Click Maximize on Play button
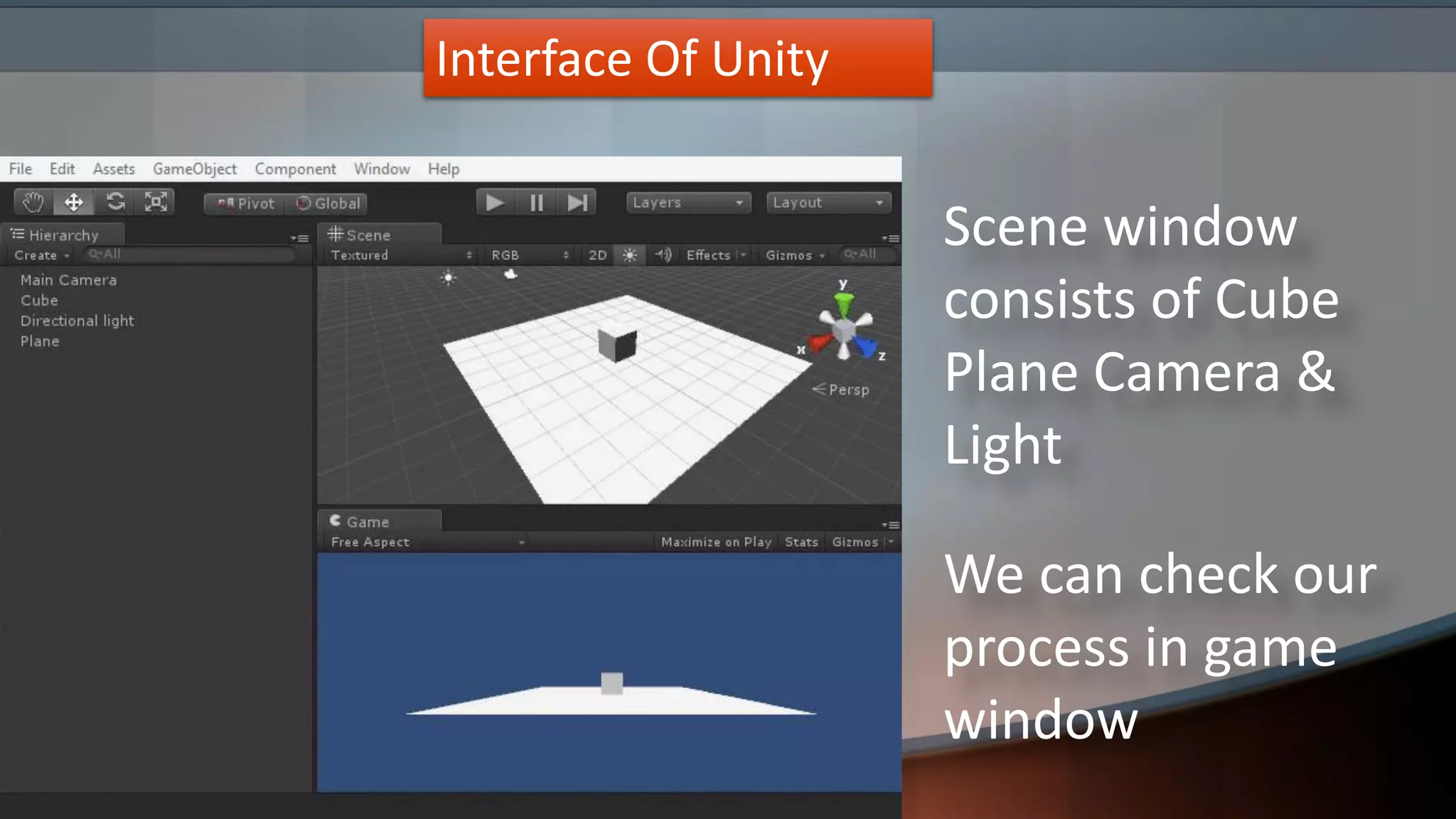Image resolution: width=1456 pixels, height=819 pixels. point(716,542)
